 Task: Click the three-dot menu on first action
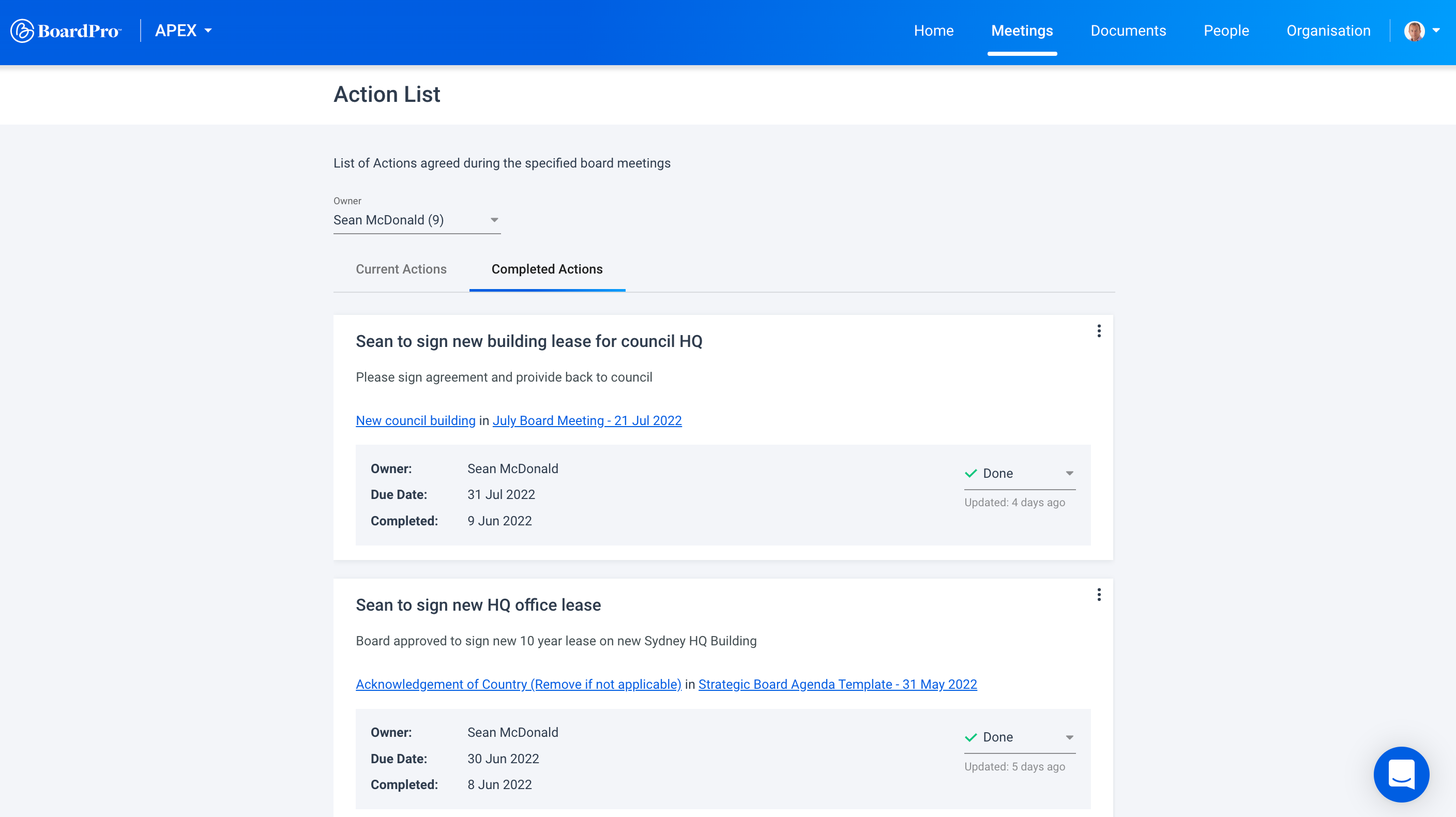coord(1099,331)
